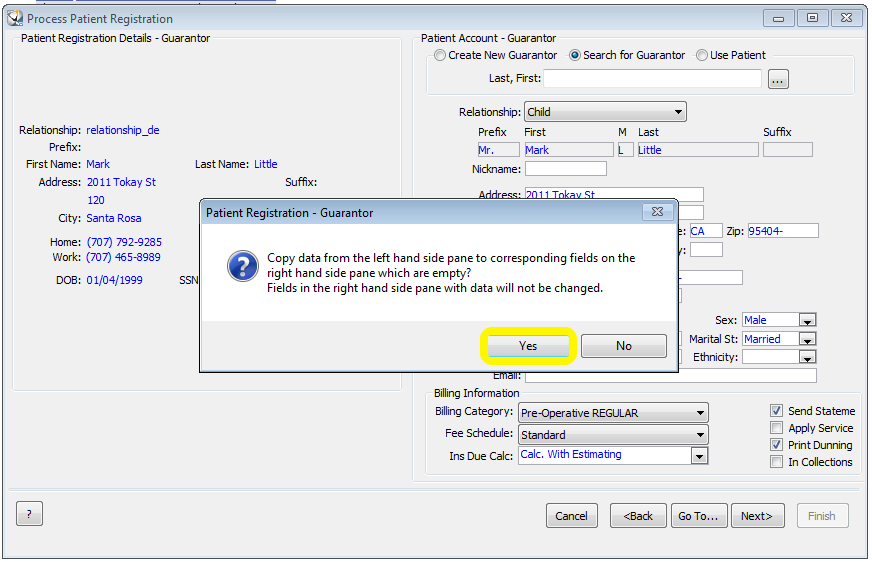Click the Next> button
The width and height of the screenshot is (872, 562).
point(757,516)
